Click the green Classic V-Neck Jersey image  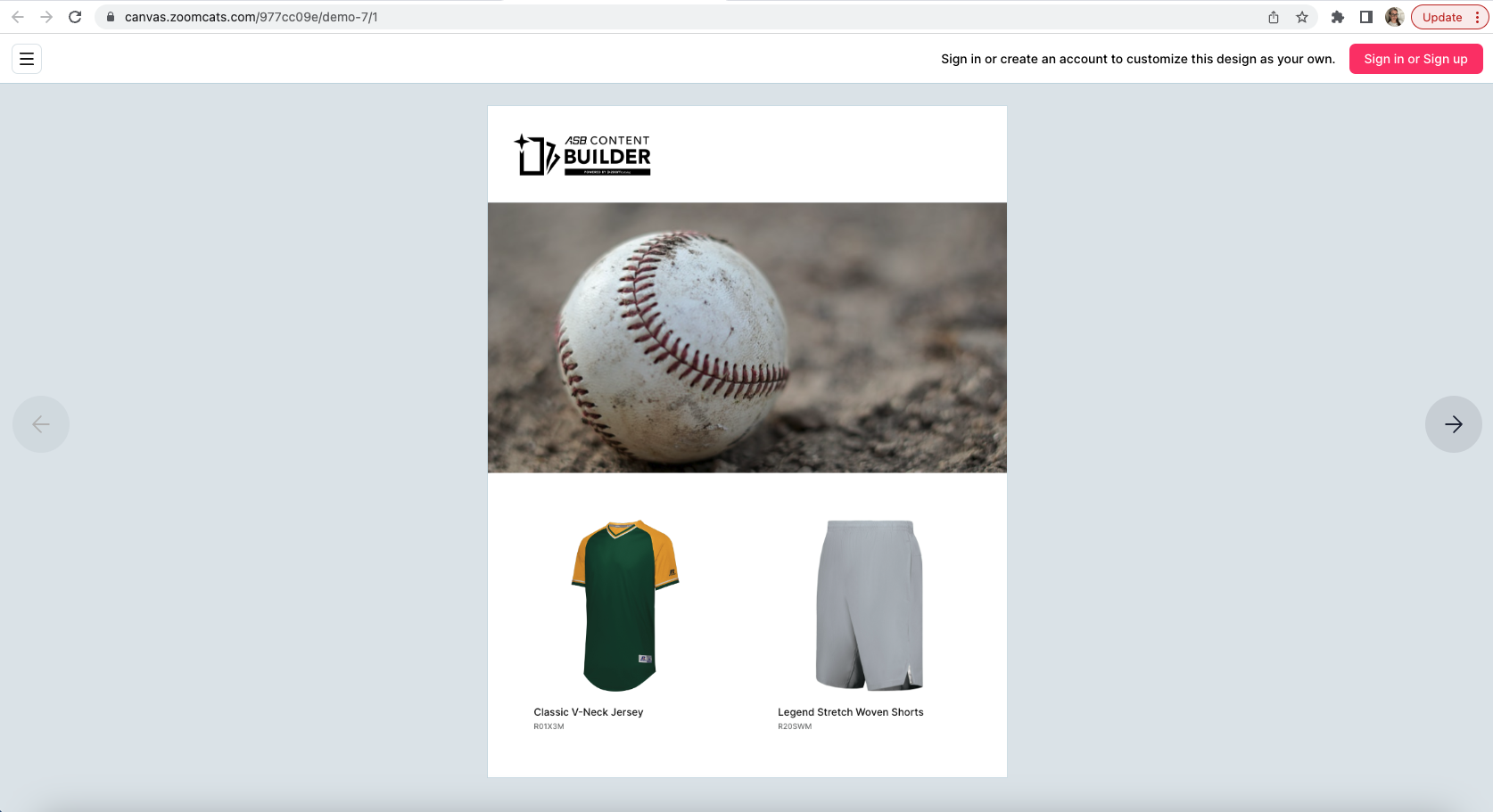tap(624, 605)
